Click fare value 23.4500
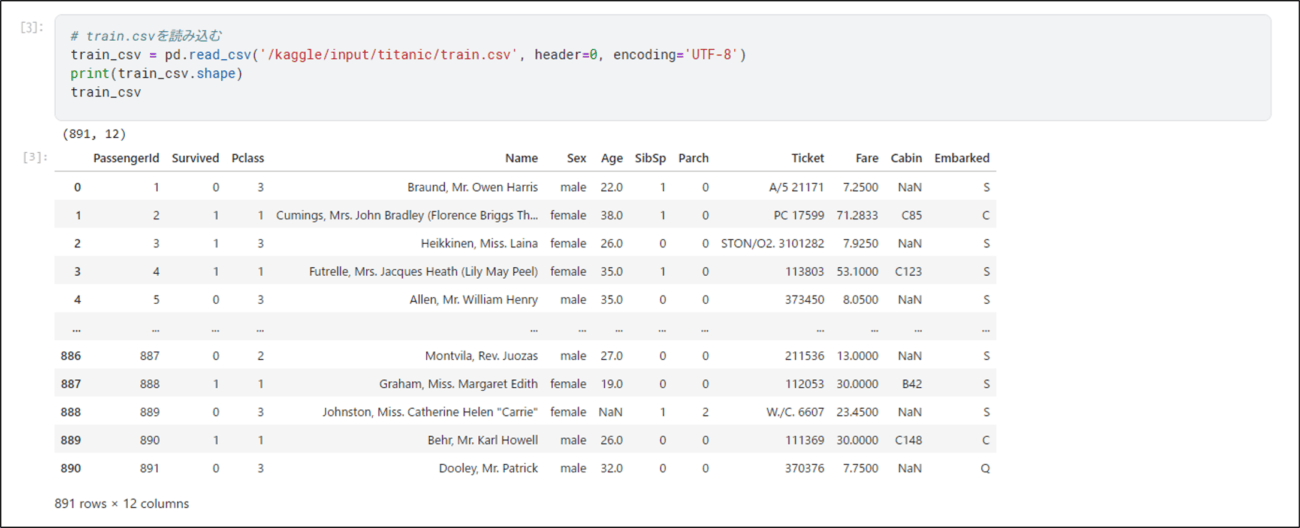The width and height of the screenshot is (1300, 528). 857,411
